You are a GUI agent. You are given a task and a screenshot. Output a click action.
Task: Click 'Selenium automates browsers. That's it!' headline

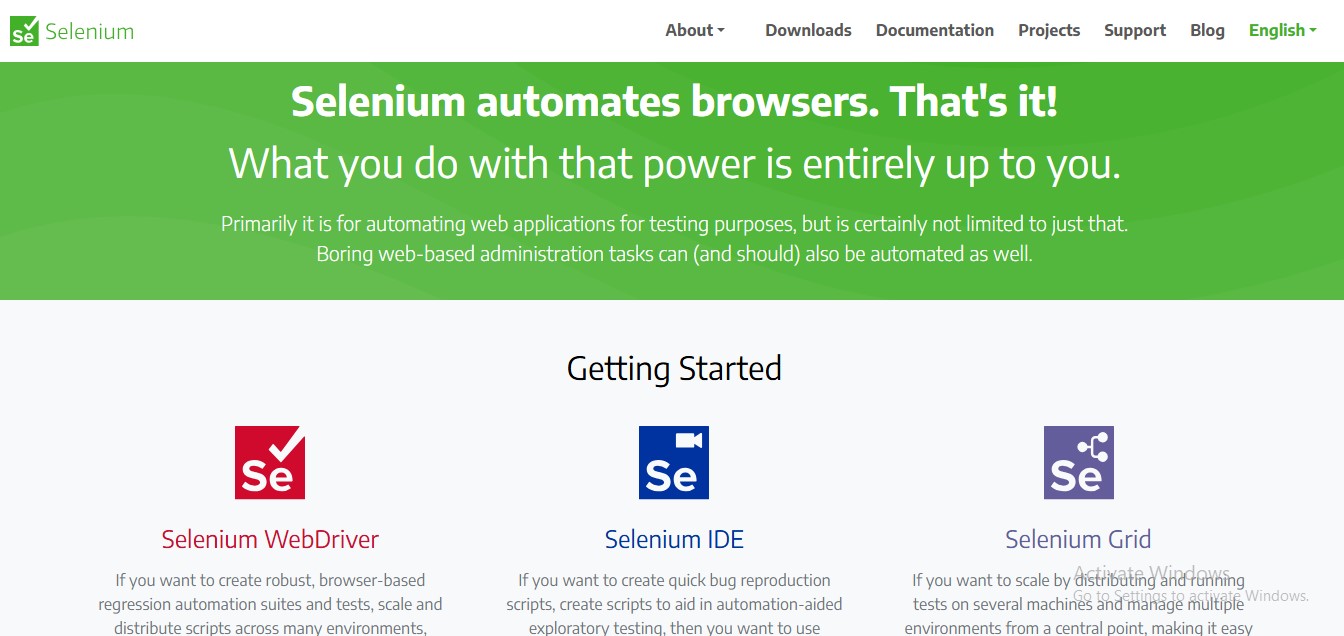click(x=674, y=102)
